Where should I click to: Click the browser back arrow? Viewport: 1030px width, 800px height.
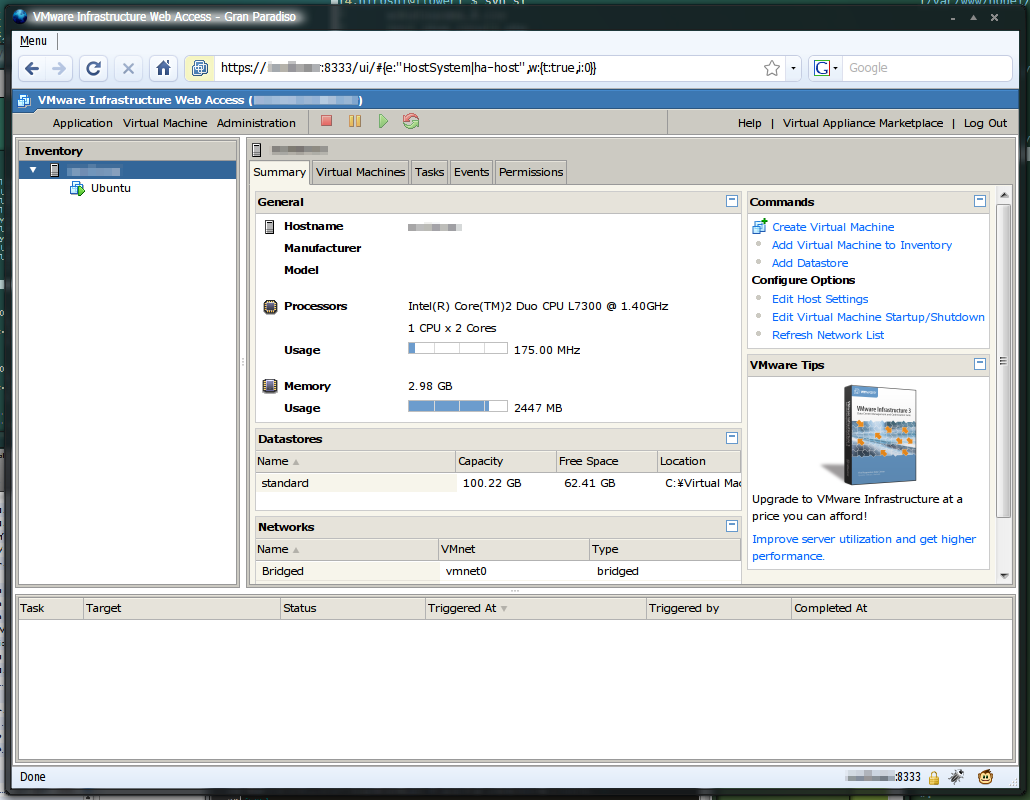[33, 68]
